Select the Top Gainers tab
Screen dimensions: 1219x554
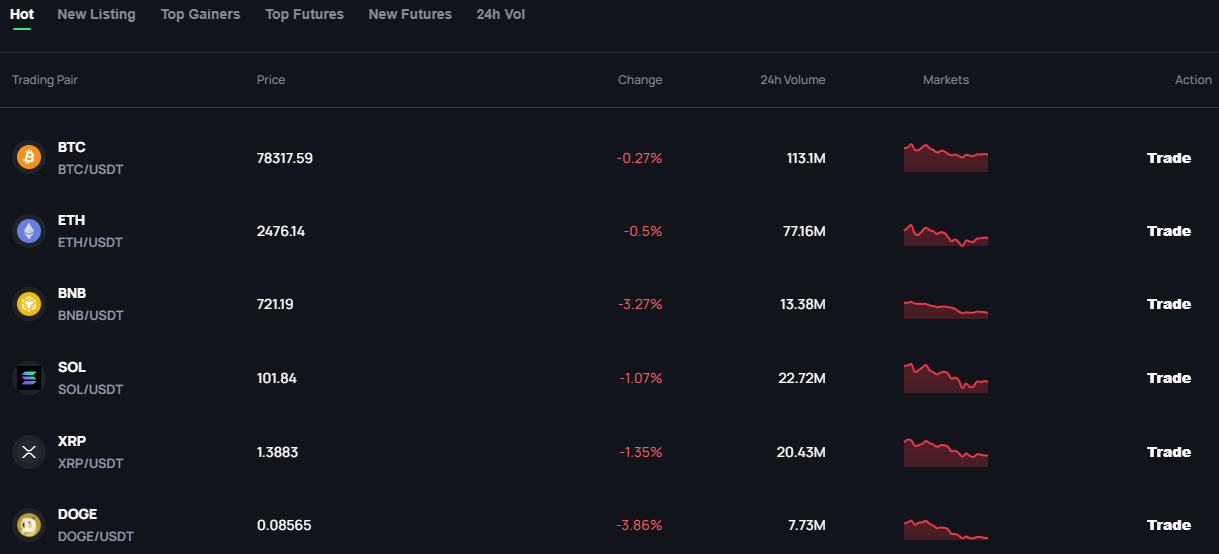[200, 14]
